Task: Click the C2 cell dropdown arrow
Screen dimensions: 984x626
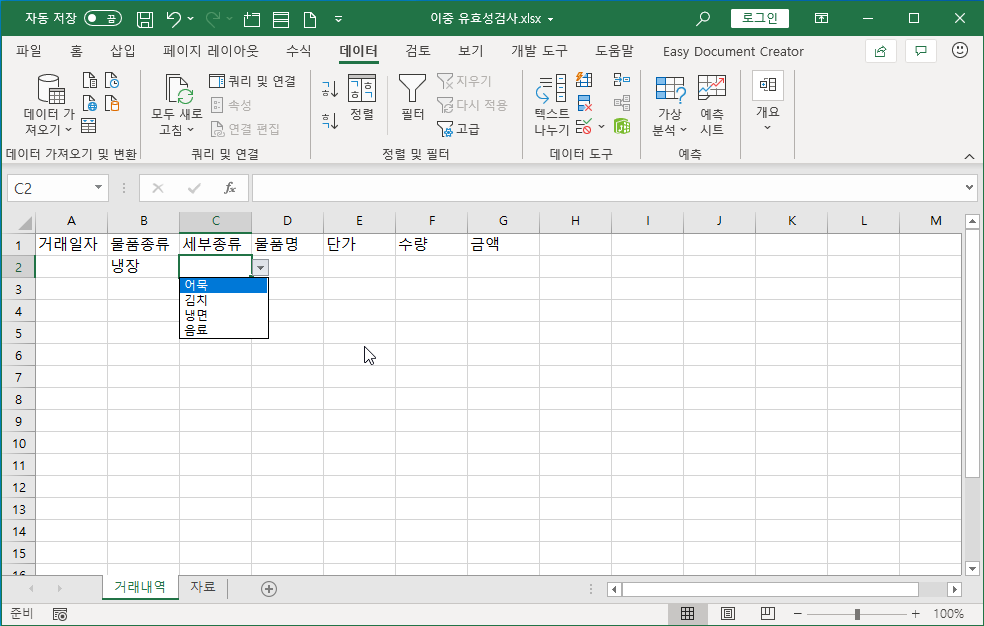Action: [x=260, y=268]
